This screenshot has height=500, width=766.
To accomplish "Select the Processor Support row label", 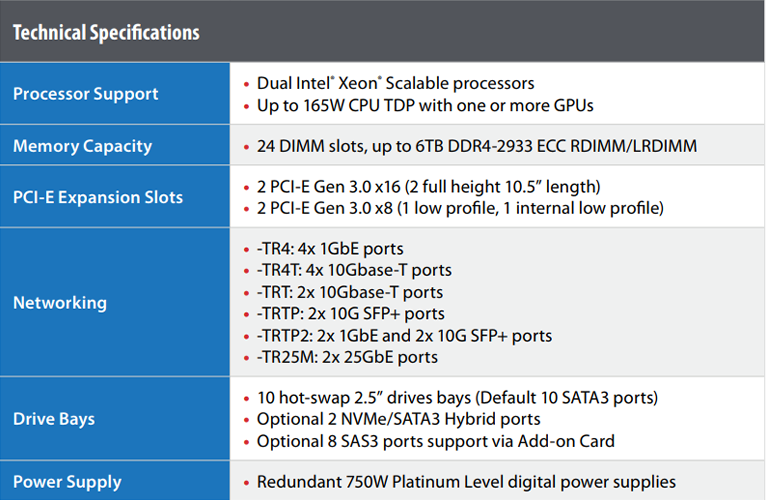I will [85, 93].
